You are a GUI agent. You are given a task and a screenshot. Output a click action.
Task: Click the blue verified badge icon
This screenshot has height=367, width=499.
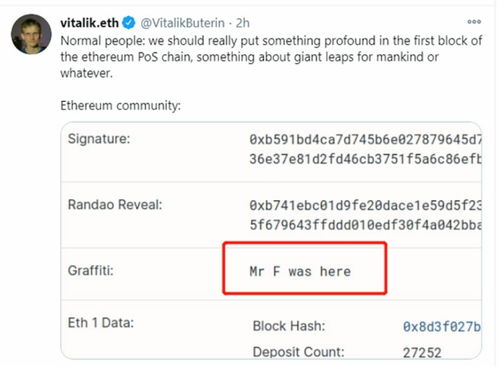click(129, 23)
